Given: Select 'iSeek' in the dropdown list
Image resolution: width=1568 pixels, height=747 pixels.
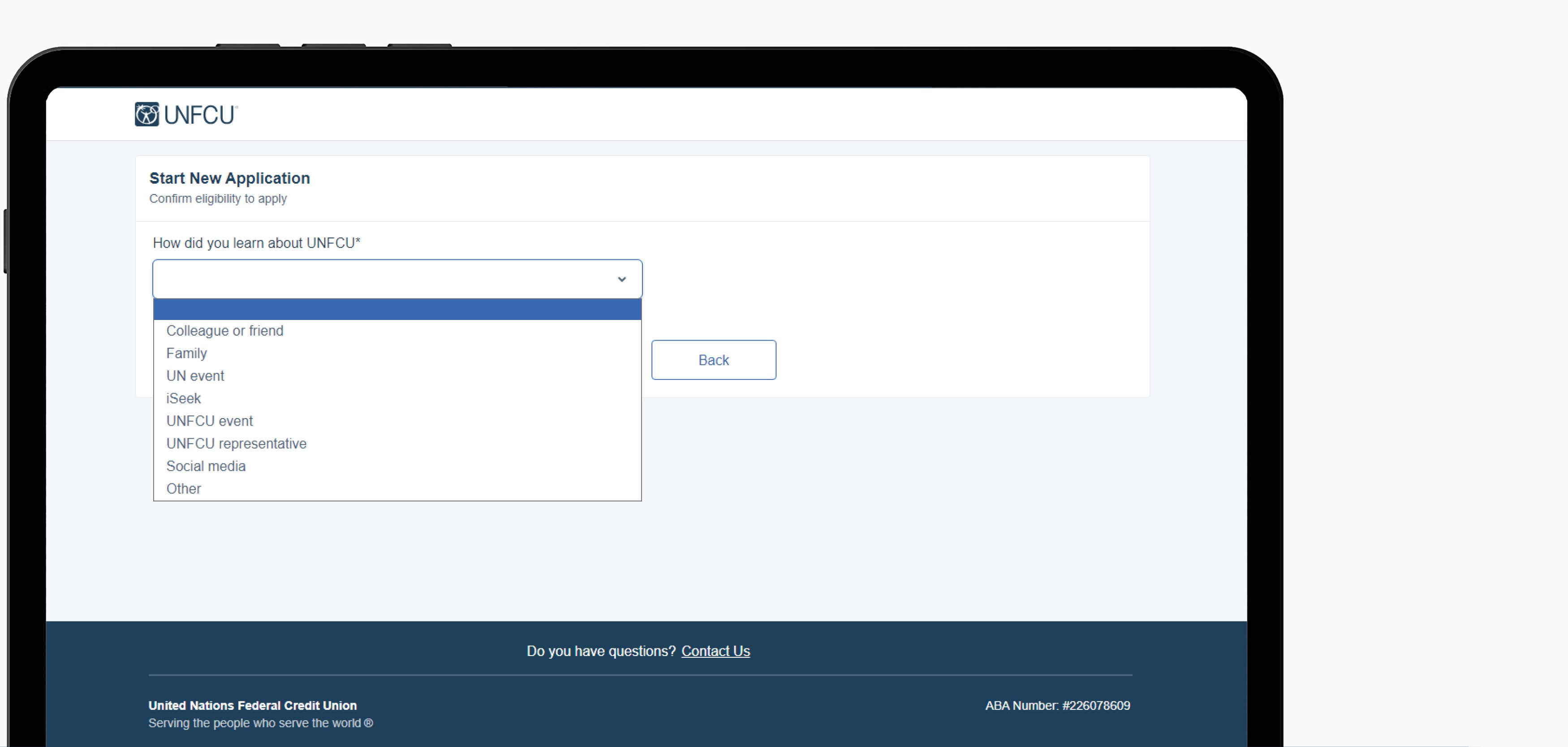Looking at the screenshot, I should pos(397,398).
